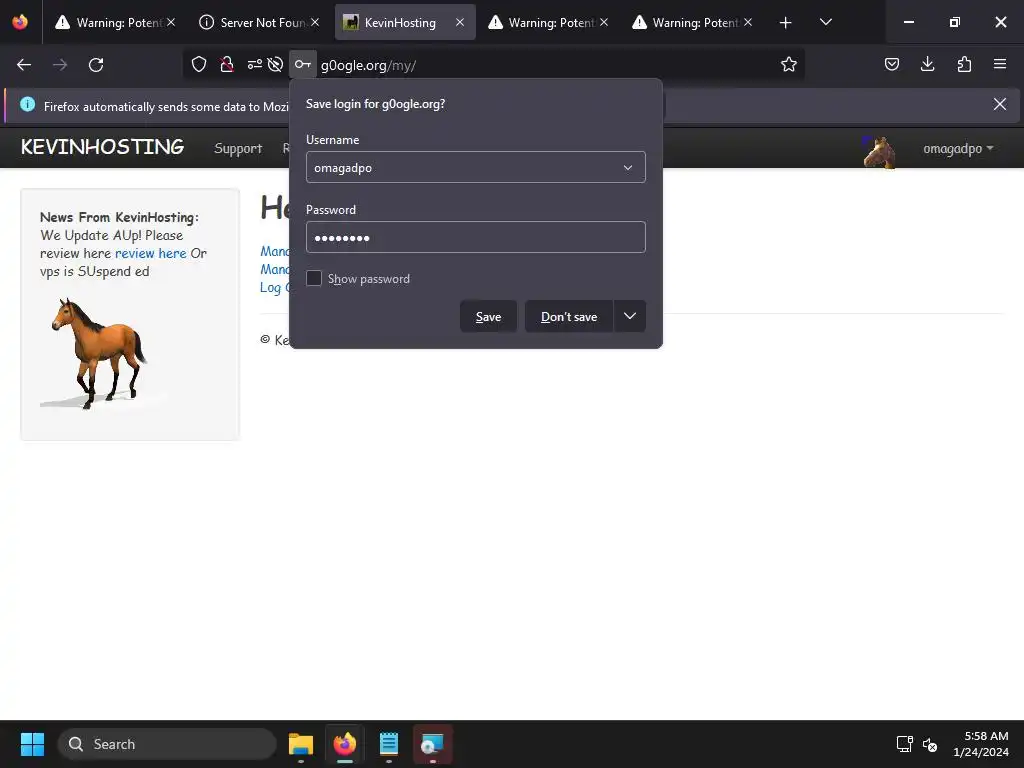Open File Explorer from the taskbar

coord(301,744)
